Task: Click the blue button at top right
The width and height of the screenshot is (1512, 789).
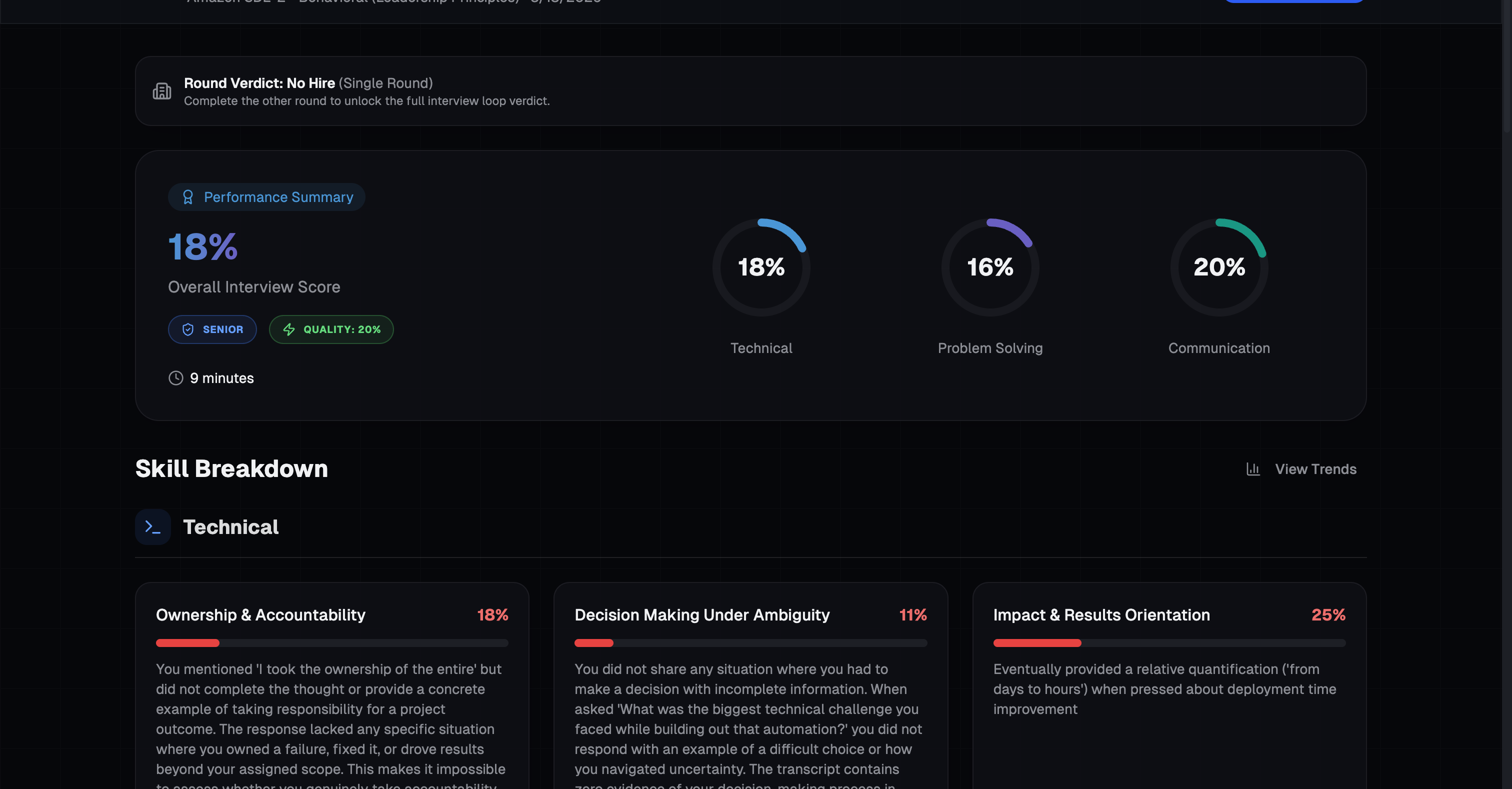Action: click(1293, 1)
